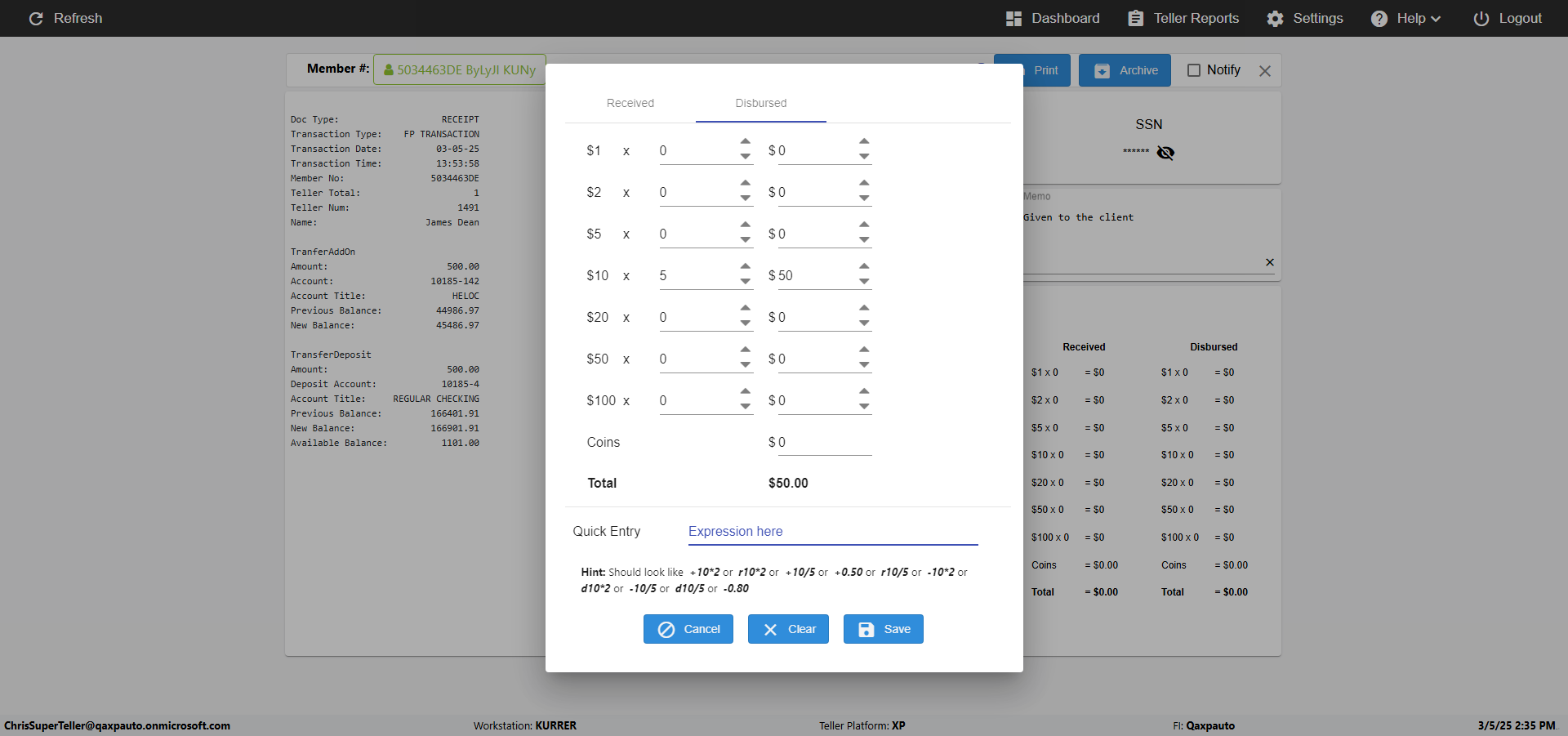Enable the Notify checkbox
The width and height of the screenshot is (1568, 736).
[1194, 70]
